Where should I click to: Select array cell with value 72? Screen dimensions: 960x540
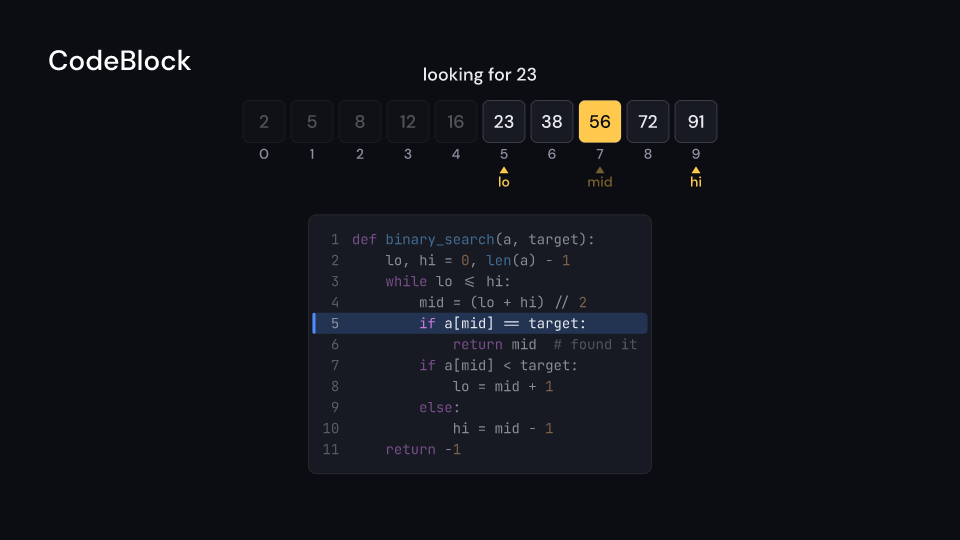[648, 122]
